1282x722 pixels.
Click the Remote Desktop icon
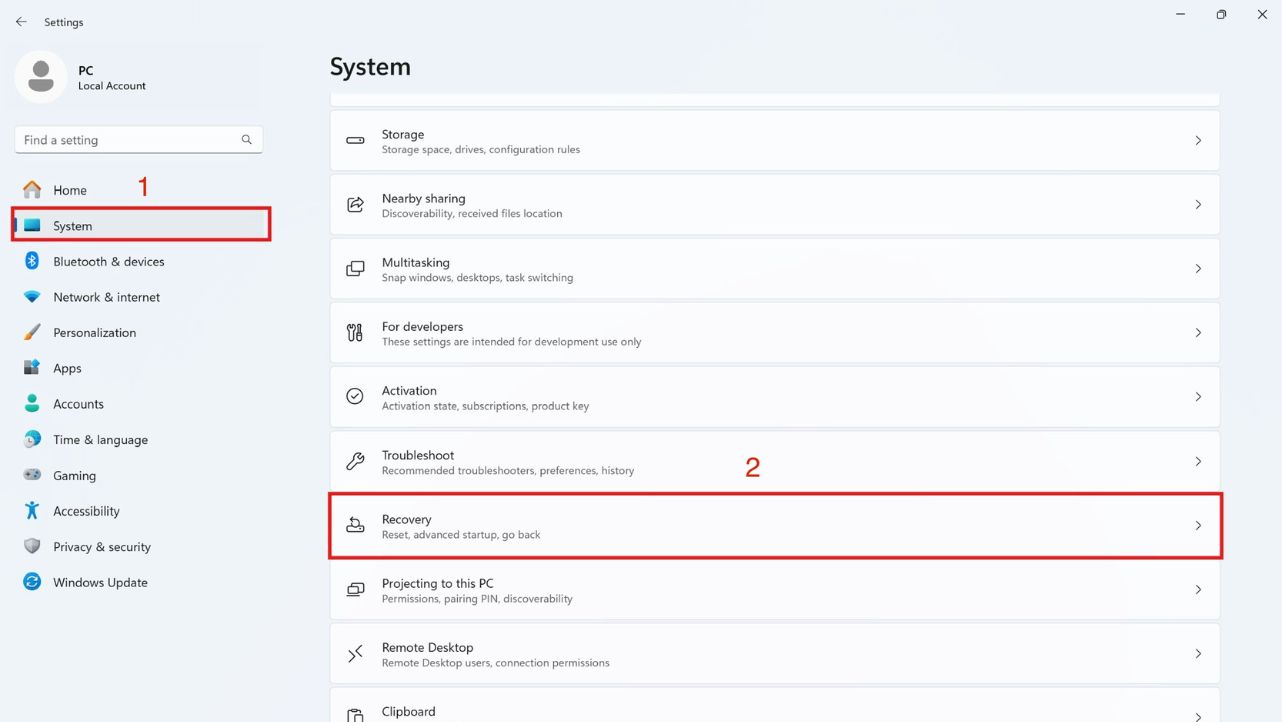pos(355,654)
